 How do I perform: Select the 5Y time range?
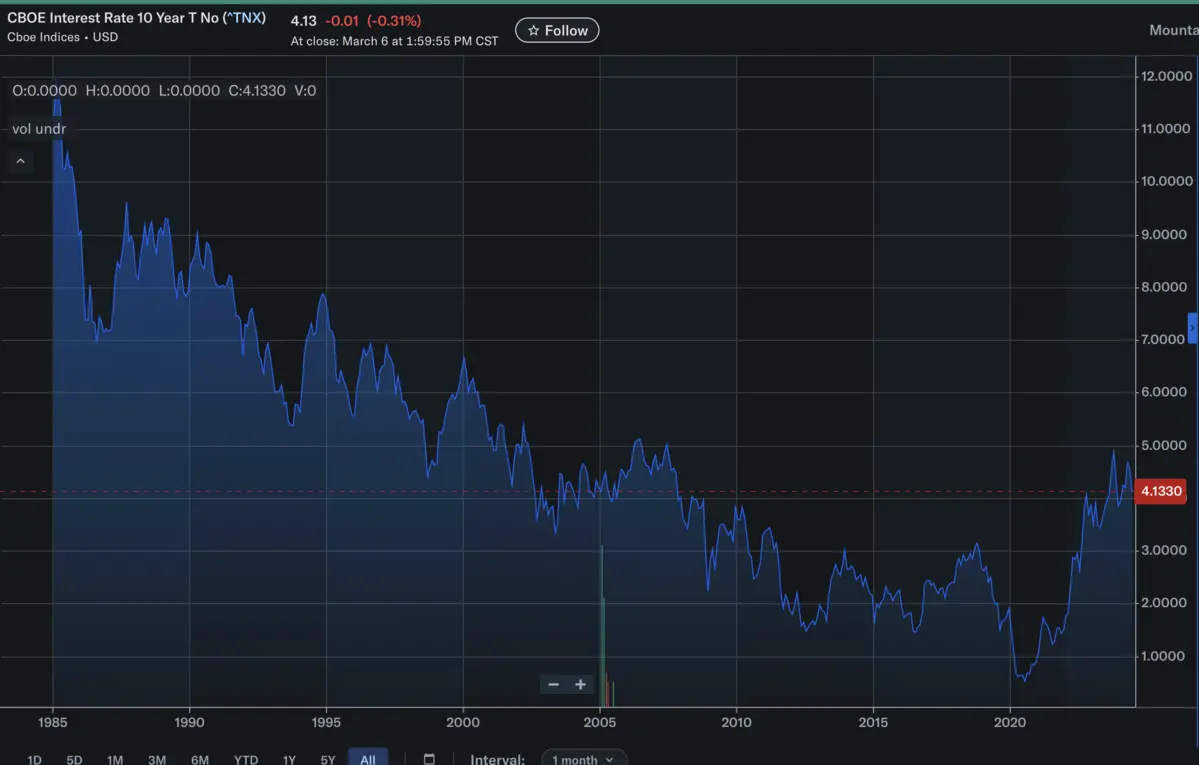(x=328, y=759)
